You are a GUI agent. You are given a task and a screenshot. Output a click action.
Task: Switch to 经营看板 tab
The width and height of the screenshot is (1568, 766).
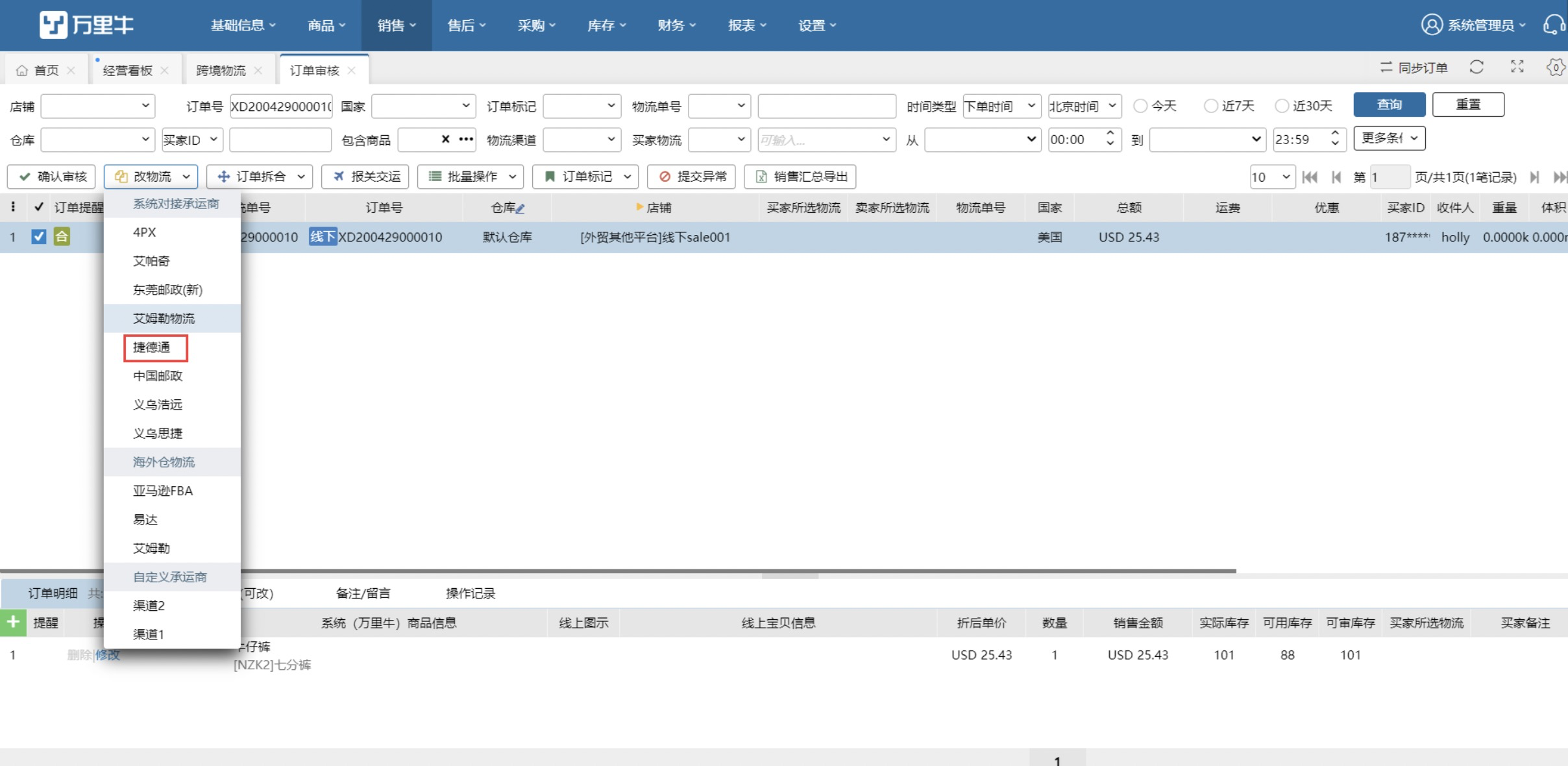click(127, 70)
